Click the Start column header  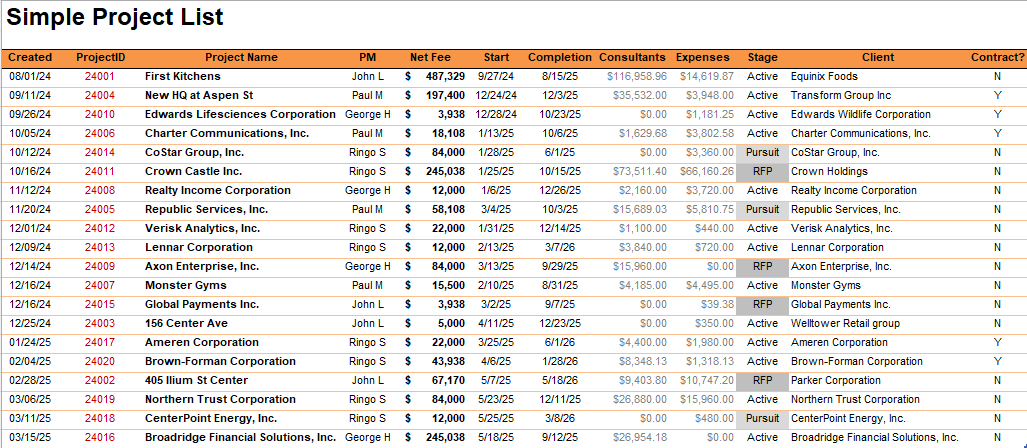point(496,58)
